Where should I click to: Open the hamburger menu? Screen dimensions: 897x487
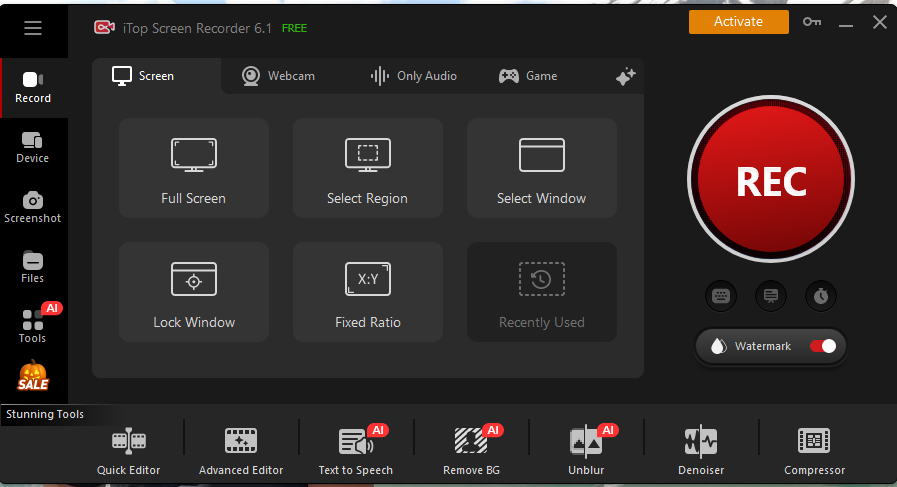(33, 28)
